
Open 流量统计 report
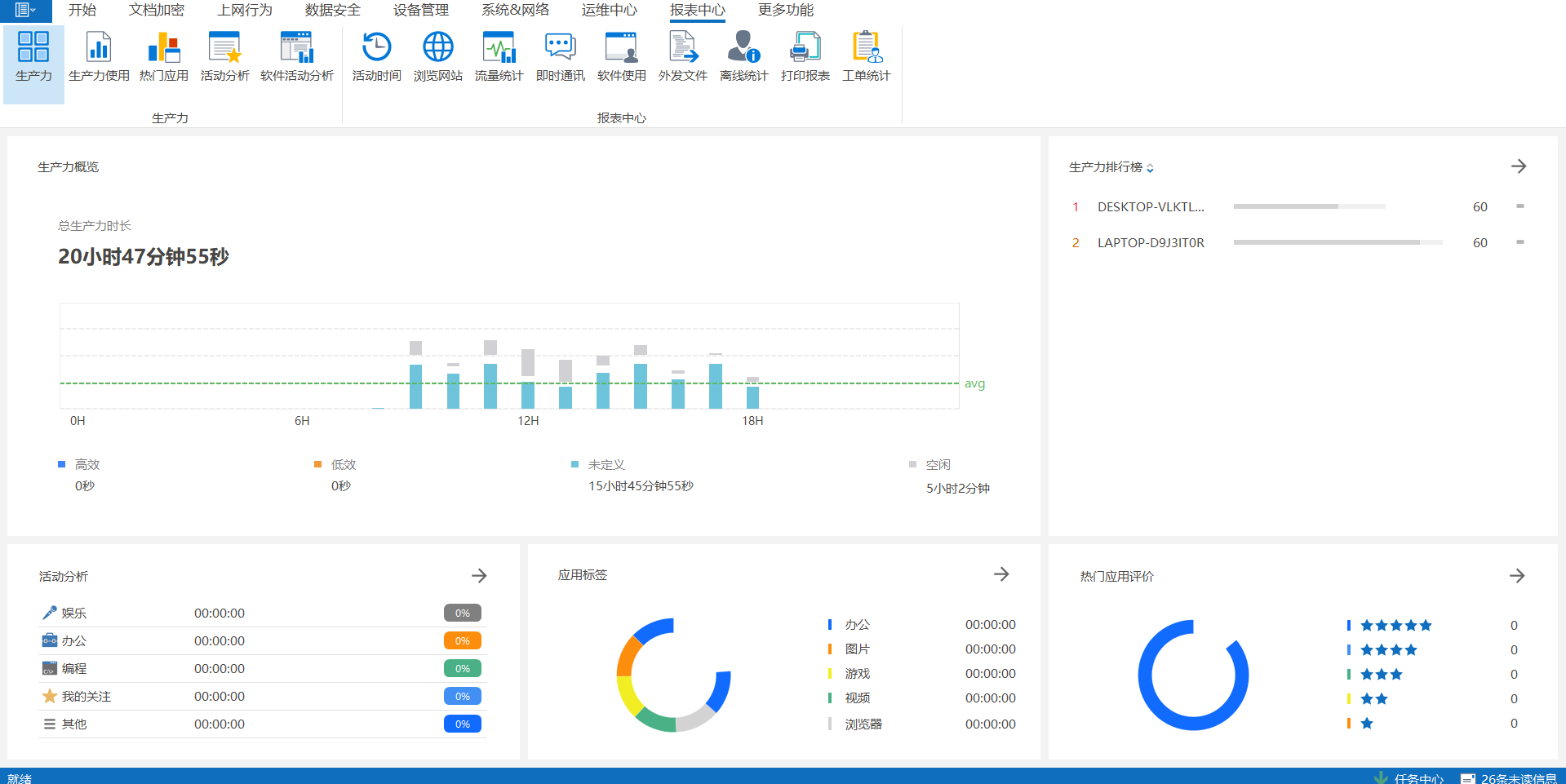(499, 57)
